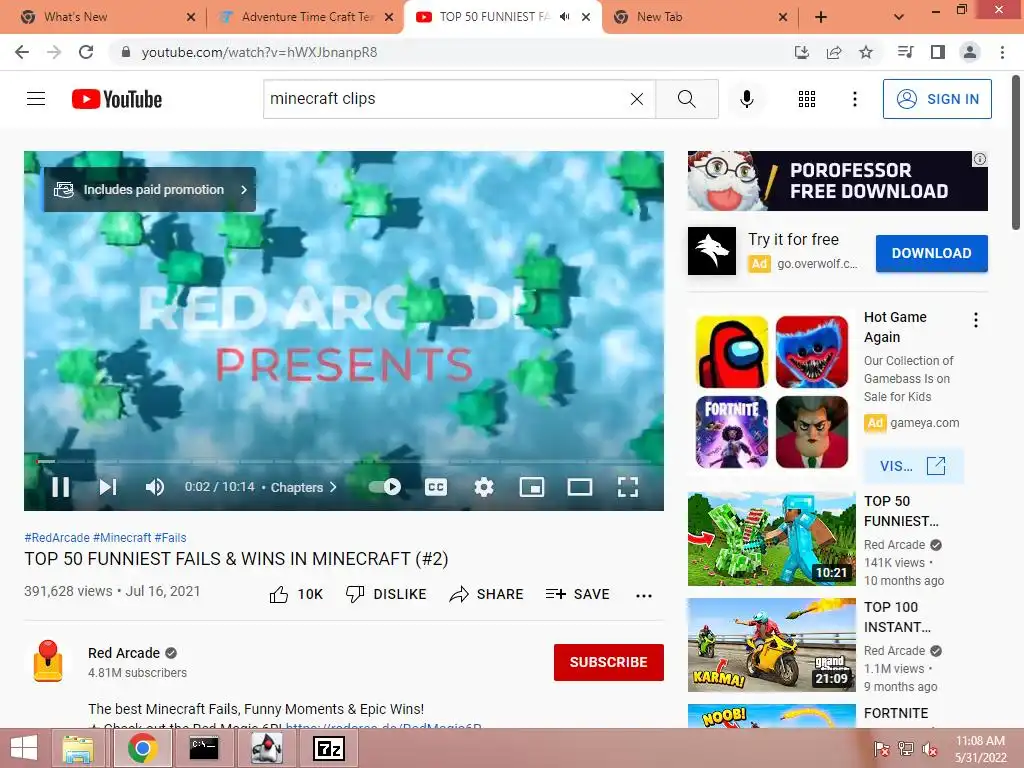Bookmark this page with star
1024x768 pixels.
866,52
